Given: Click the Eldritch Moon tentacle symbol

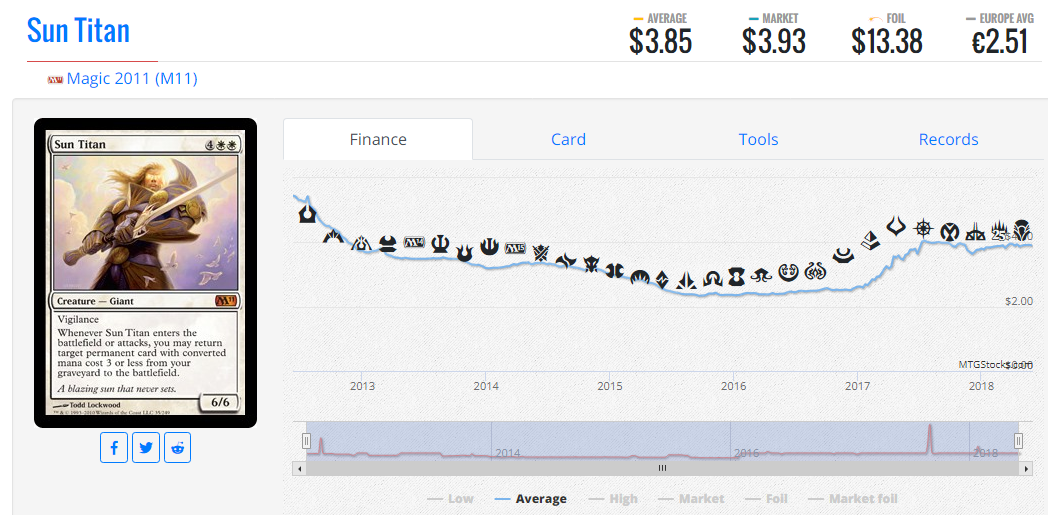Looking at the screenshot, I should [x=761, y=275].
